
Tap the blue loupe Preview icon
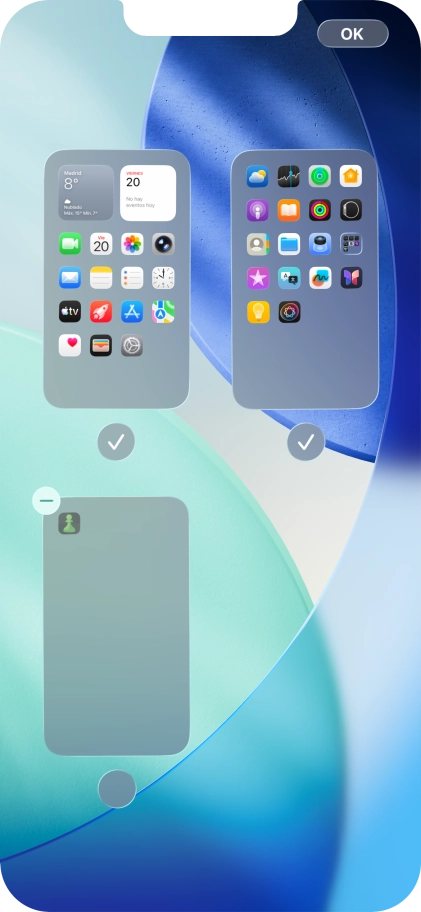pyautogui.click(x=320, y=244)
